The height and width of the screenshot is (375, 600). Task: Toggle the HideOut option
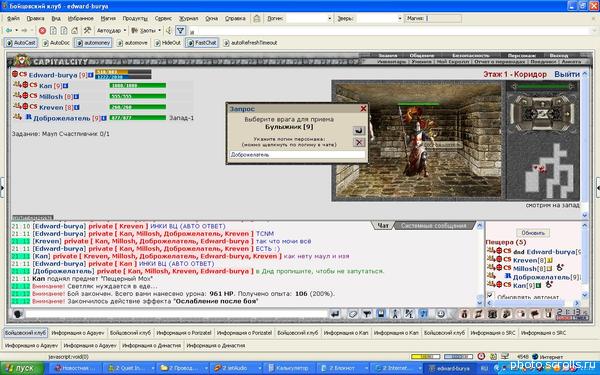[x=167, y=43]
